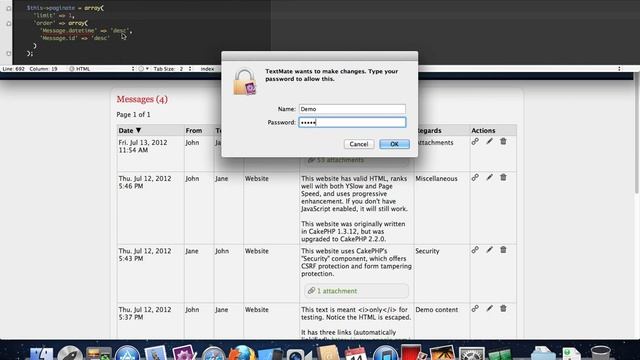Screen dimensions: 640x360
Task: Click the Regards column header
Action: pyautogui.click(x=429, y=131)
